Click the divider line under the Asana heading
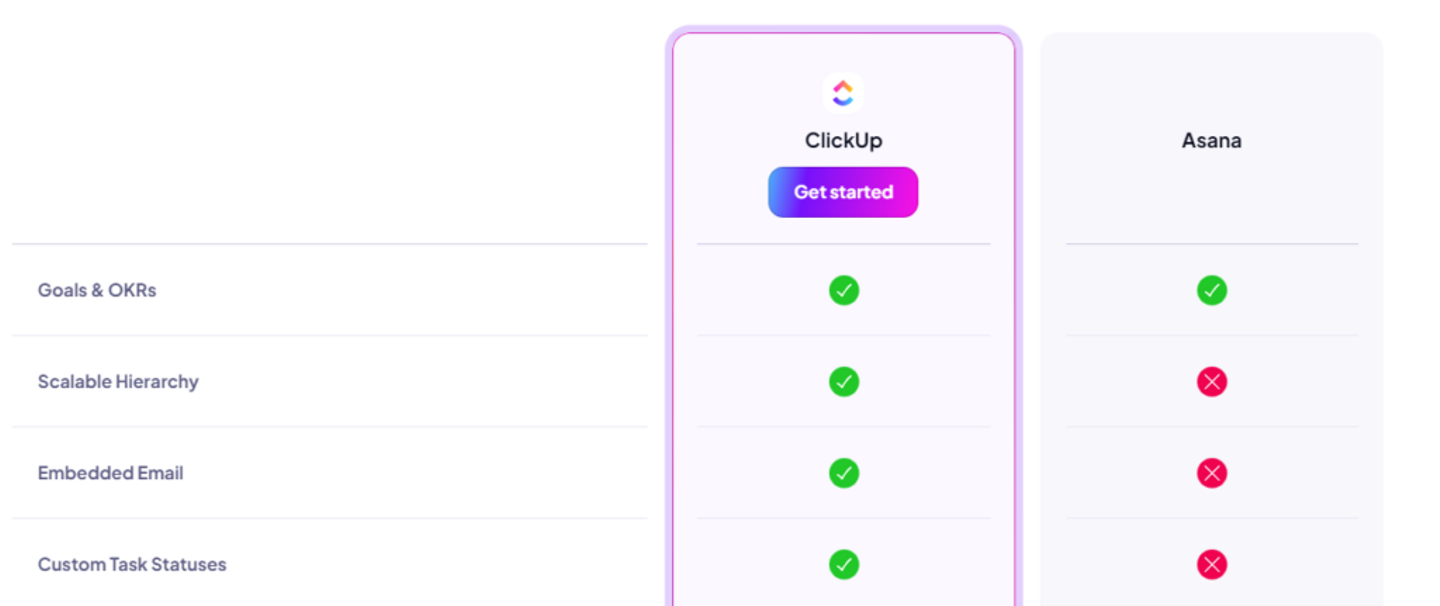 click(x=1211, y=244)
